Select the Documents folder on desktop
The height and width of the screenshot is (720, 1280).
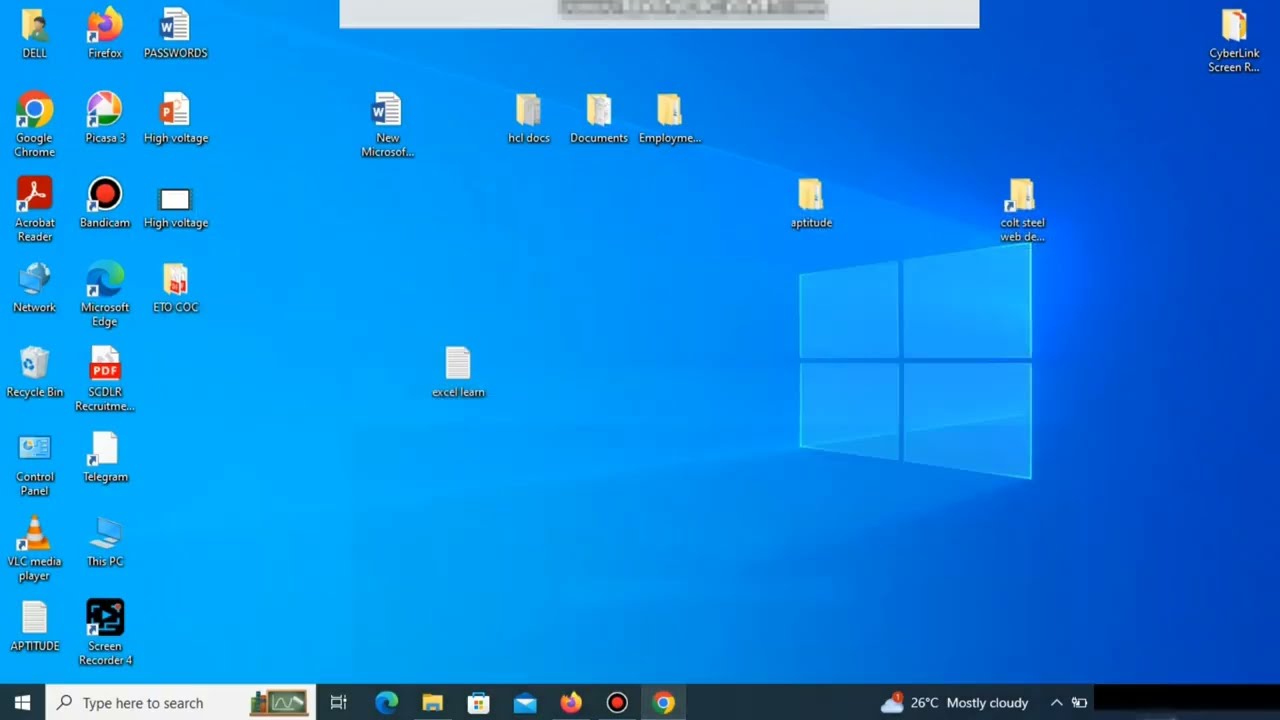coord(599,118)
